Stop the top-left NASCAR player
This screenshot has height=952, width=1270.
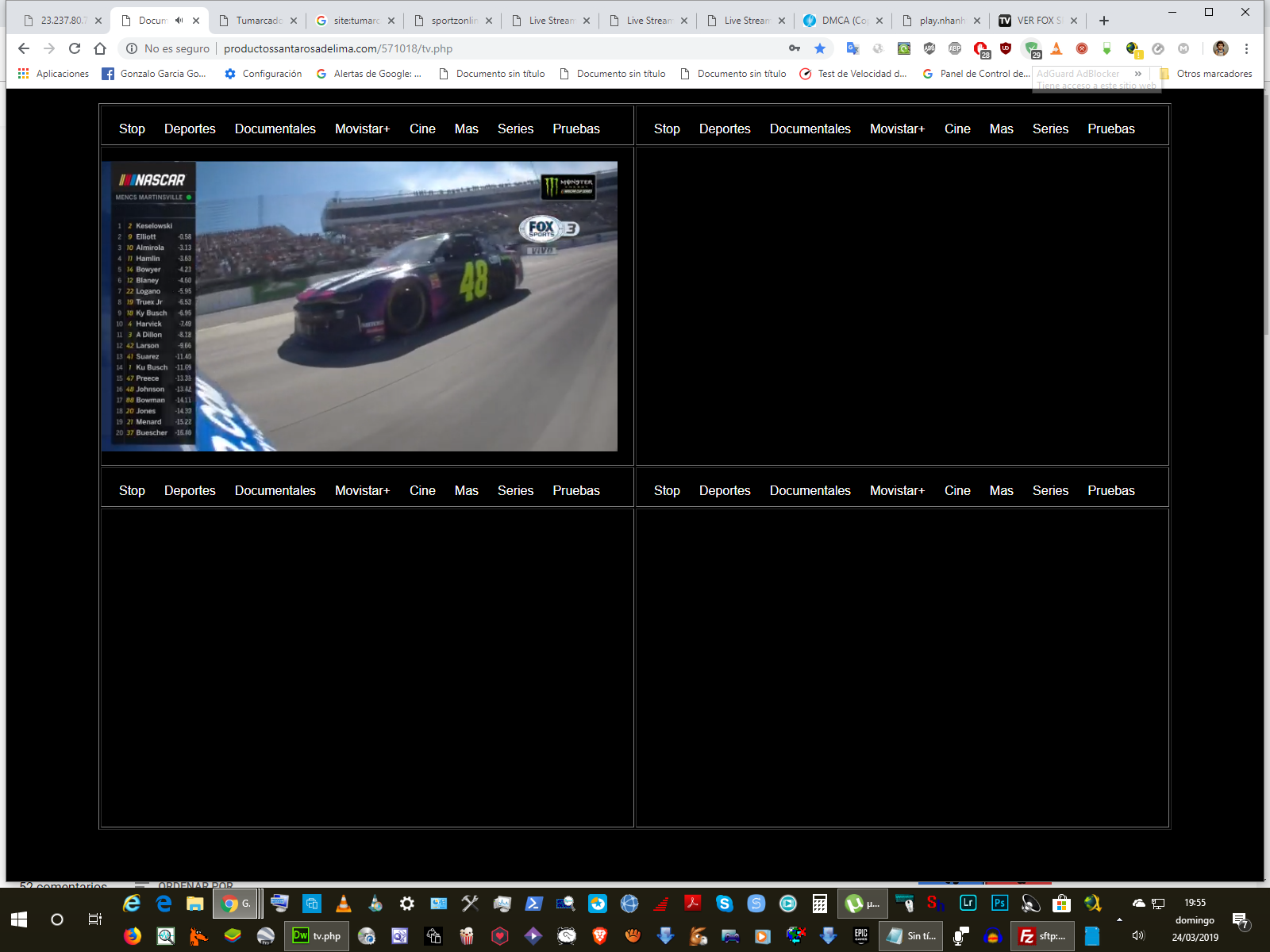click(132, 129)
